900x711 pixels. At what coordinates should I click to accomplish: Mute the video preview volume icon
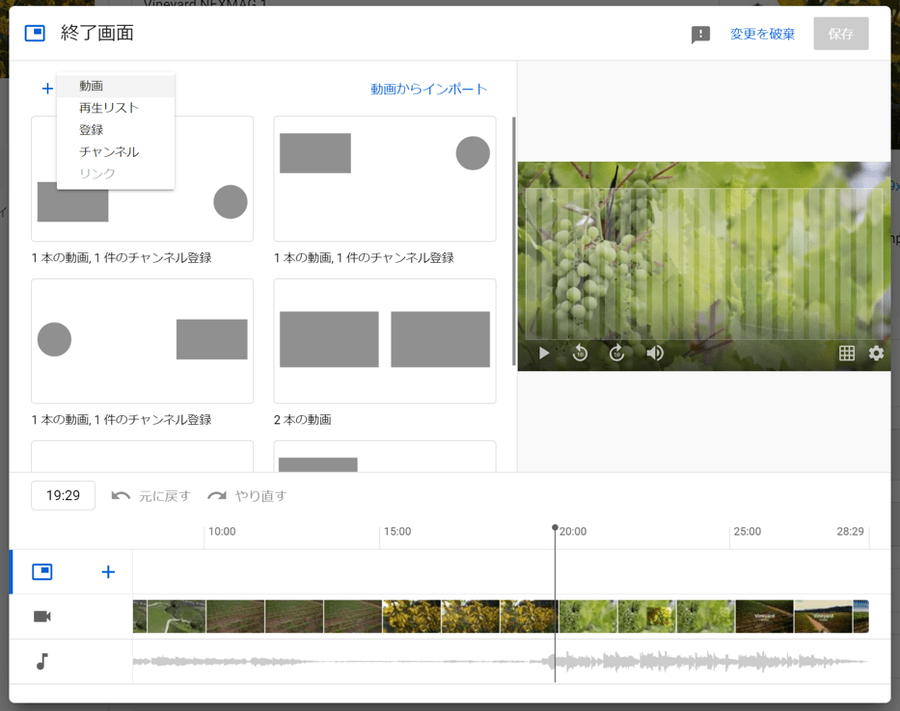tap(655, 353)
